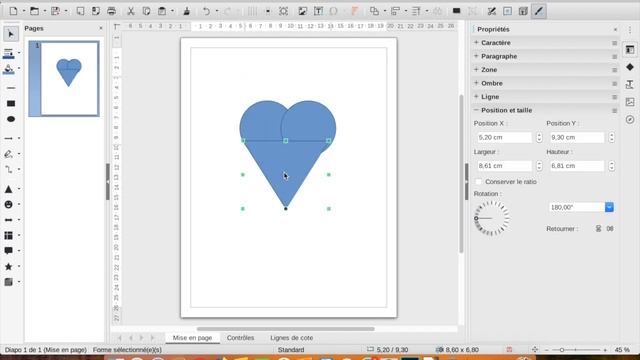Switch to the Lignes de cote tab

click(291, 338)
